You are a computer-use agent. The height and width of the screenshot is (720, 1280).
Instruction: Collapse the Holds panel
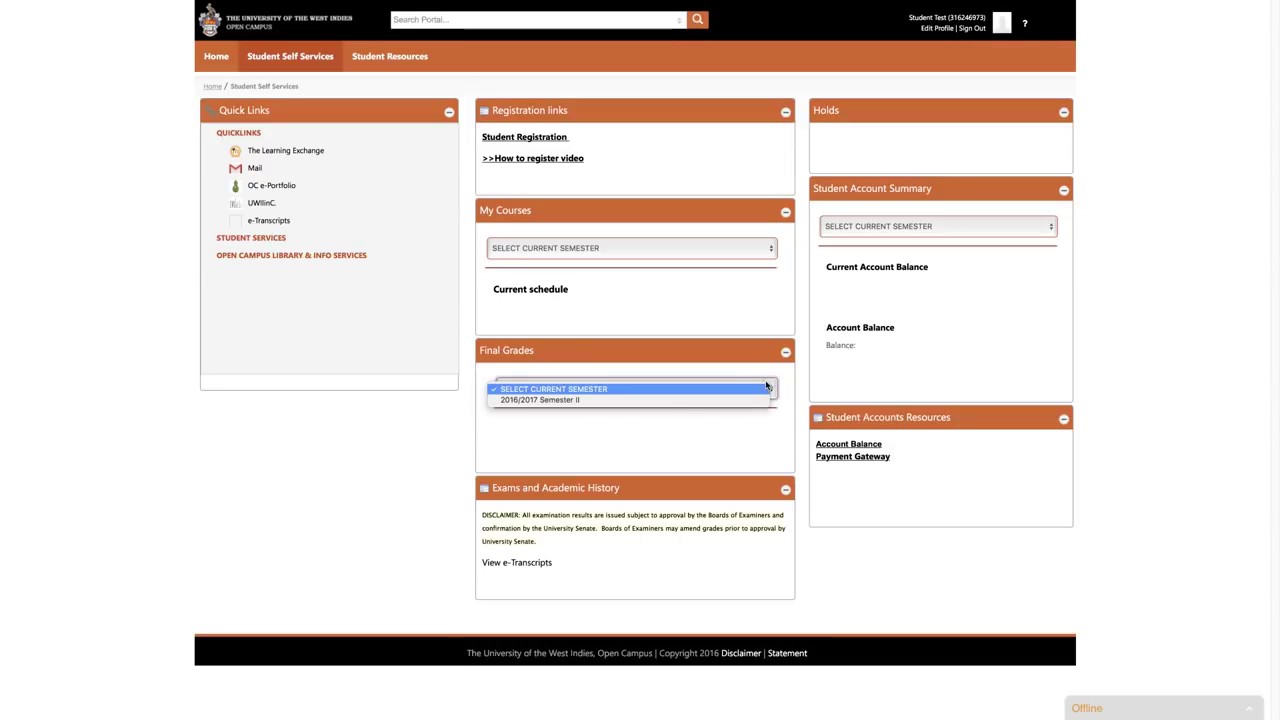pos(1063,112)
